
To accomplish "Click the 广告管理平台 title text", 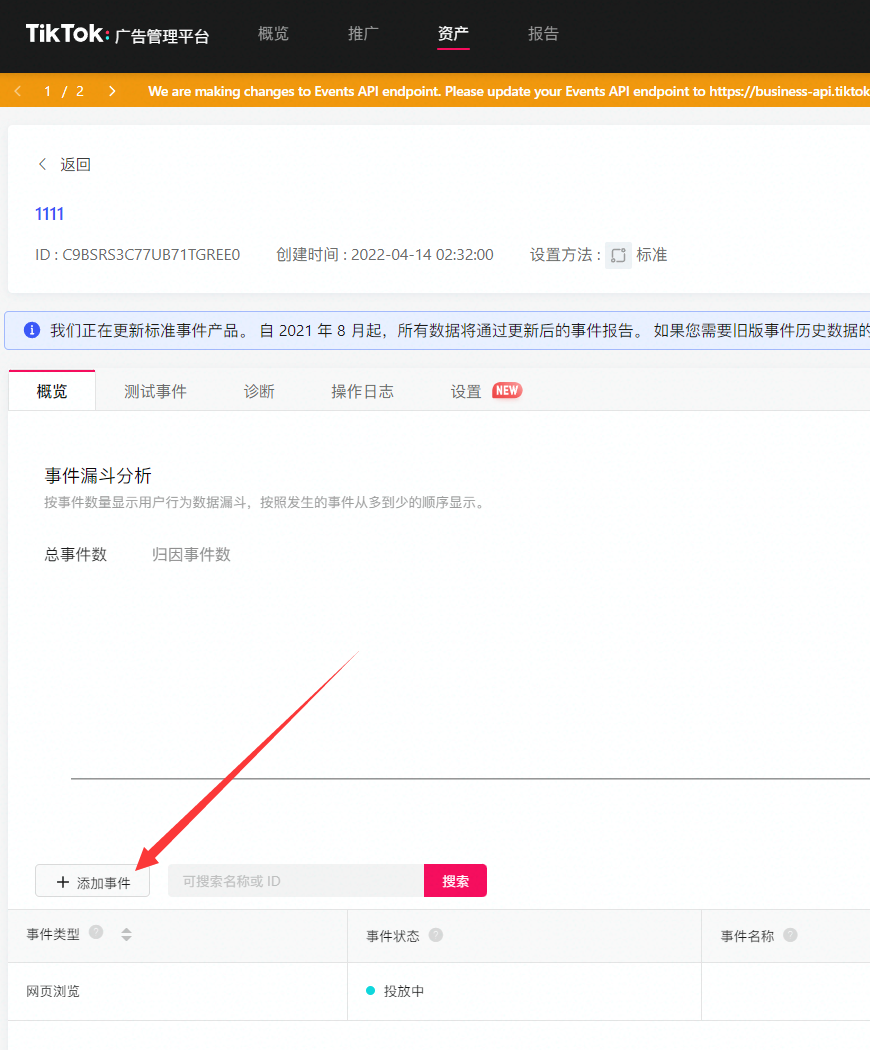I will point(162,36).
